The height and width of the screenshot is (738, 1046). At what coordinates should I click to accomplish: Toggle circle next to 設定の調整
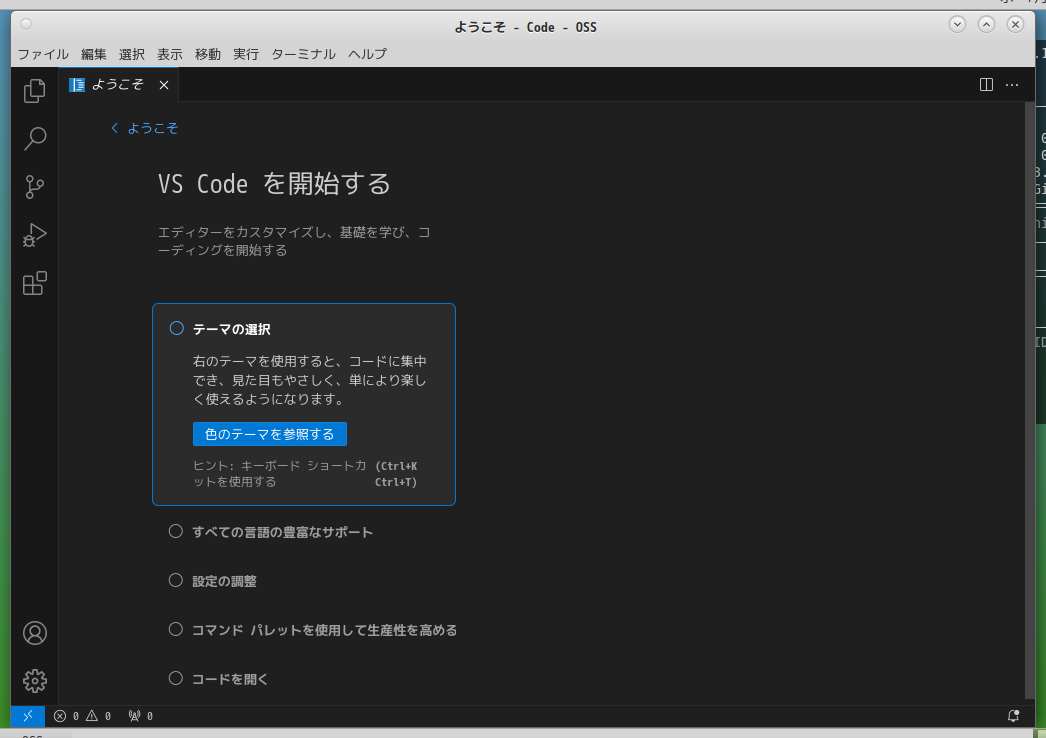pos(175,581)
